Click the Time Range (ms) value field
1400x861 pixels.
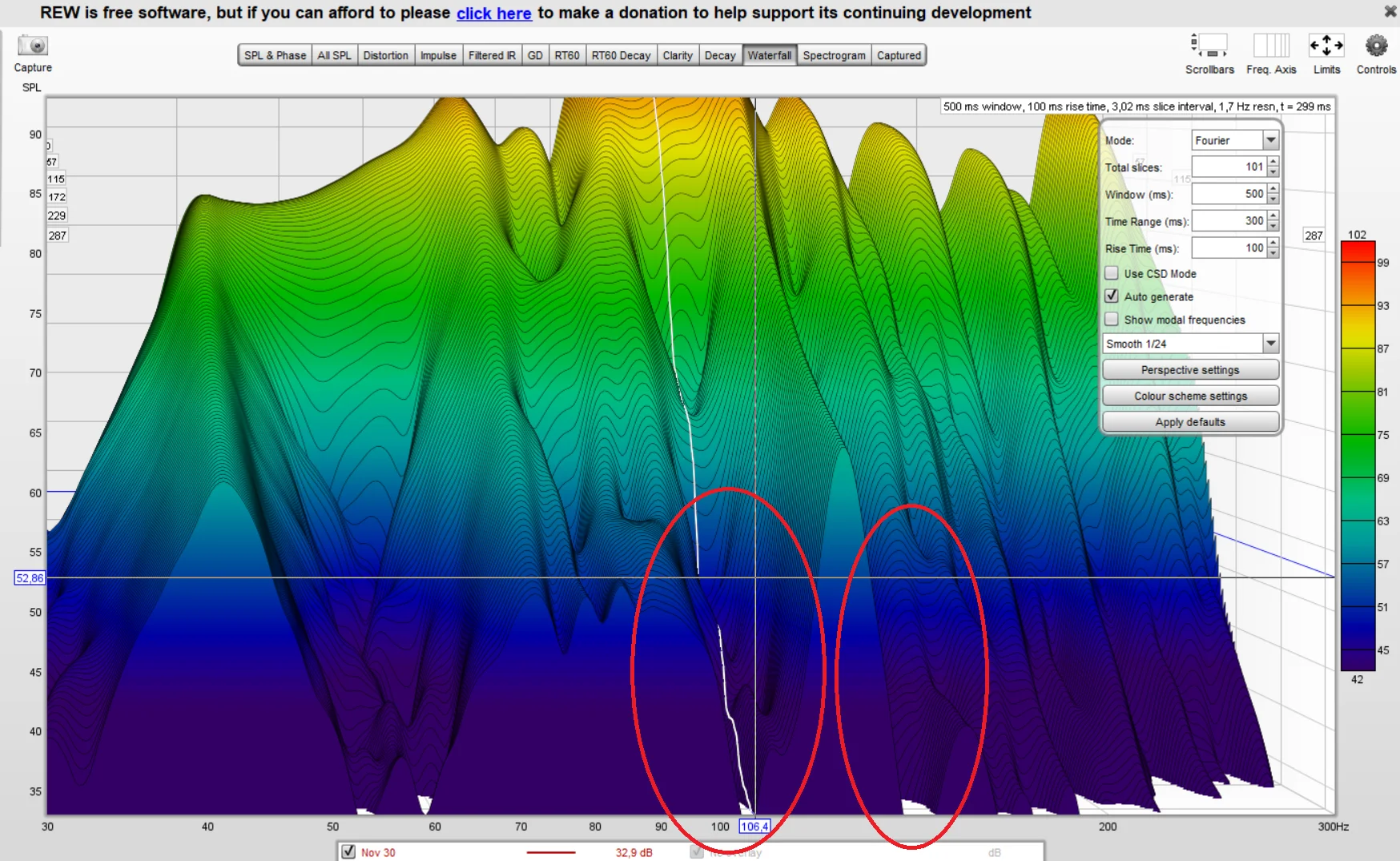pyautogui.click(x=1229, y=221)
